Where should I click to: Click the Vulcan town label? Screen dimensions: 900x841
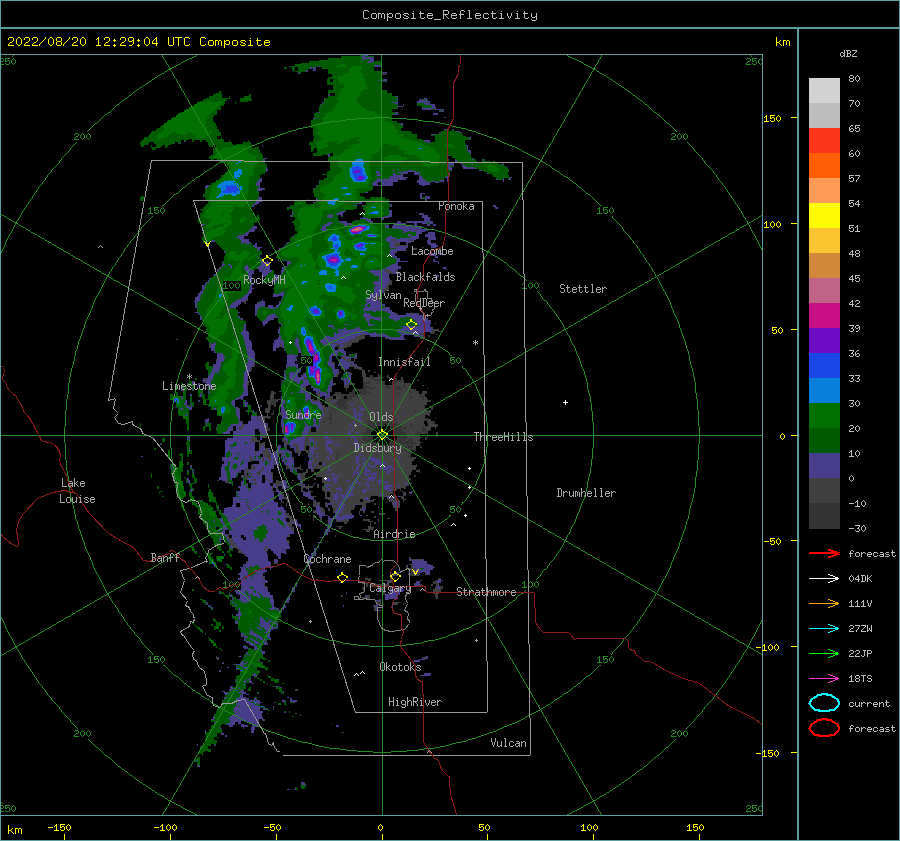[508, 743]
